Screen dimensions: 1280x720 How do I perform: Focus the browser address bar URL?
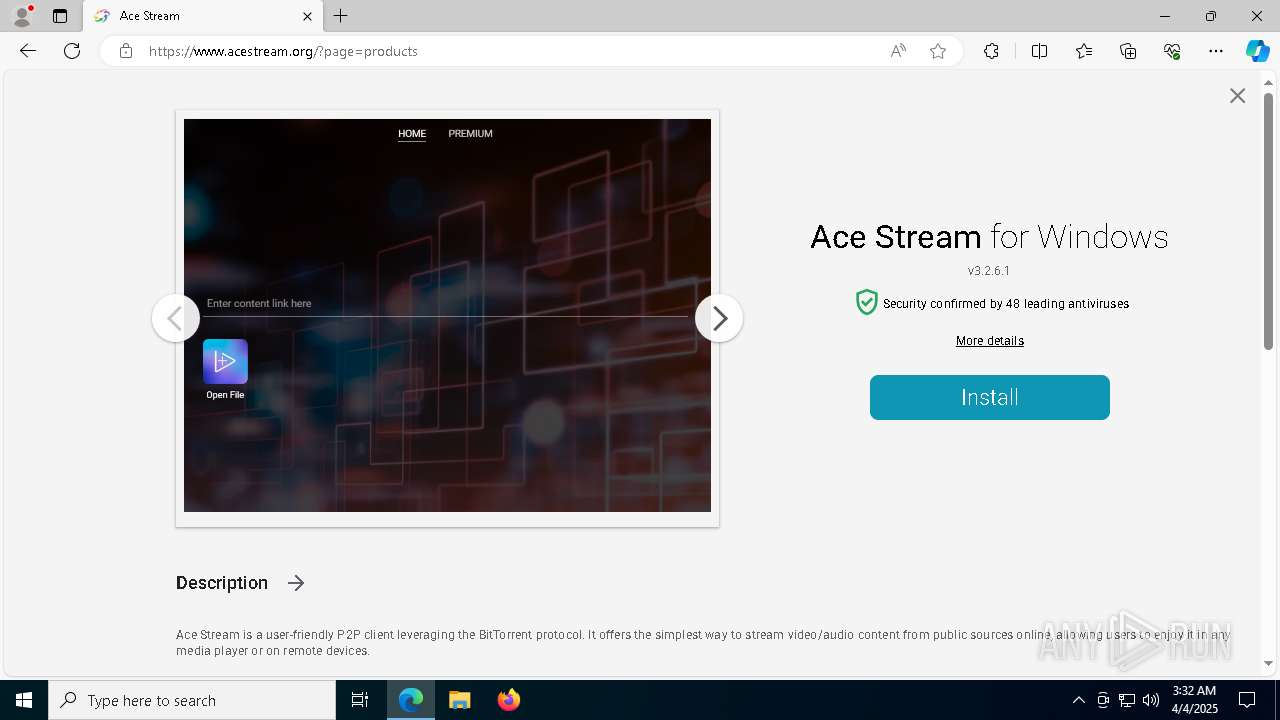(x=283, y=51)
